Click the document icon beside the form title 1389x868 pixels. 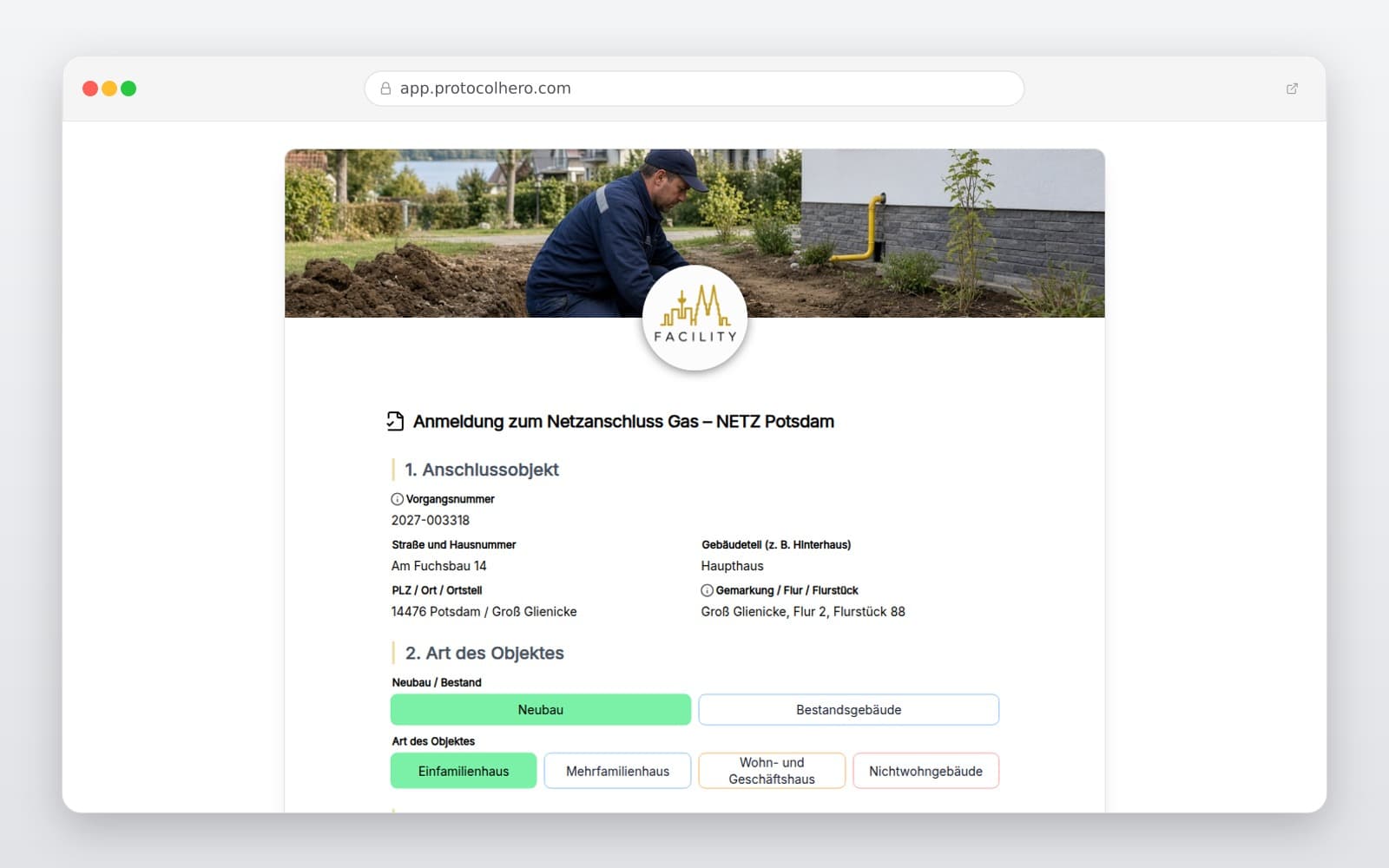pos(395,422)
